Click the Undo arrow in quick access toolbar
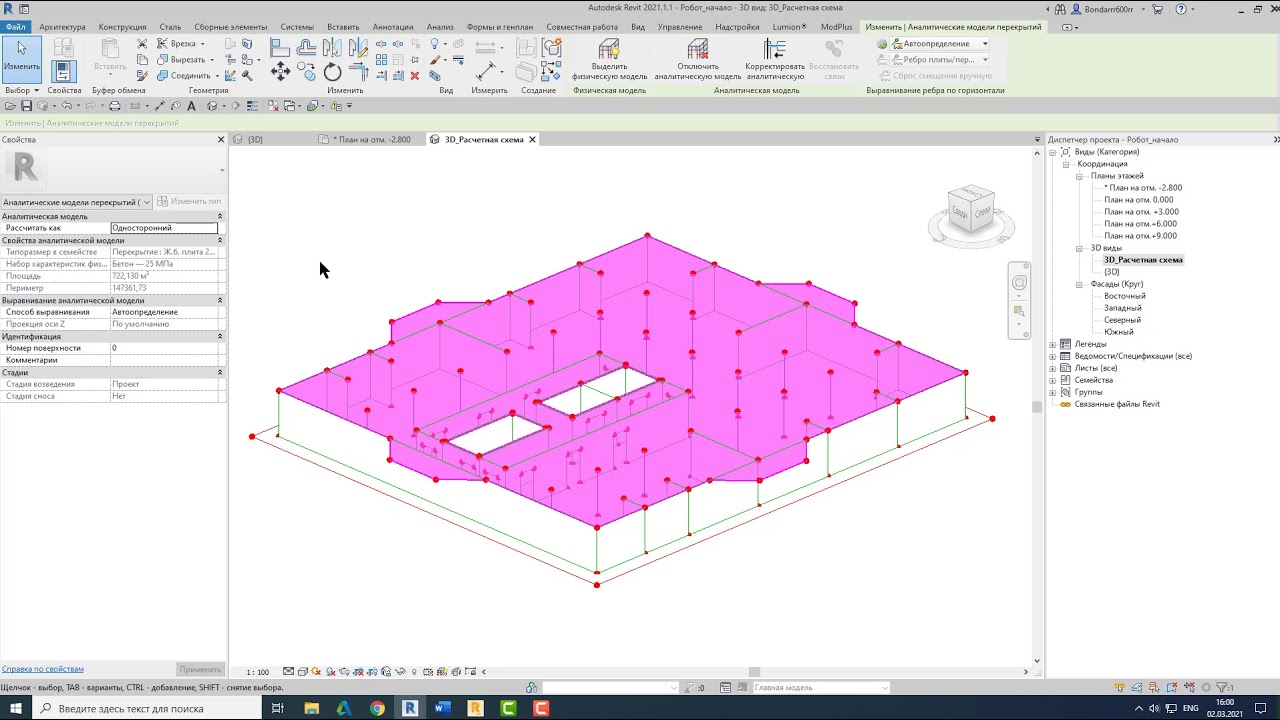Viewport: 1280px width, 720px height. click(67, 106)
